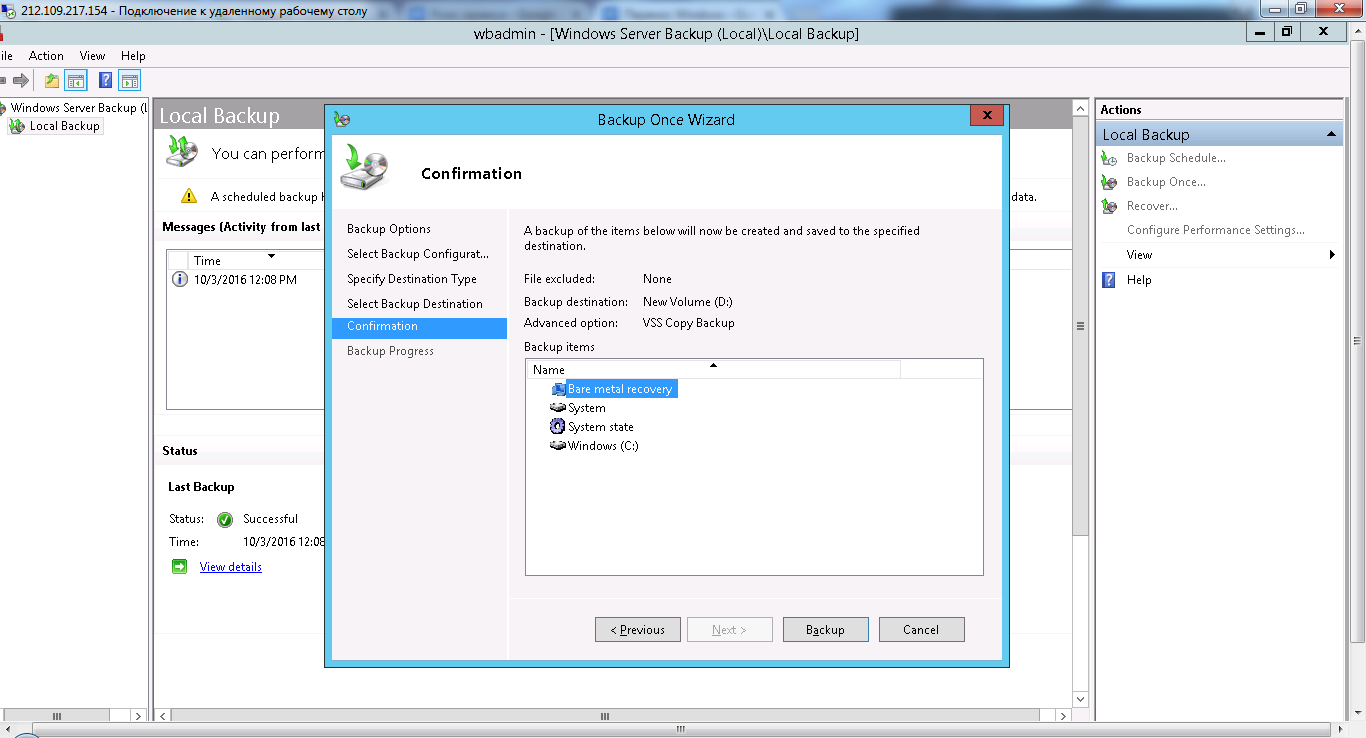Click the Backup Once Wizard title bar icon
This screenshot has width=1366, height=738.
(x=342, y=119)
